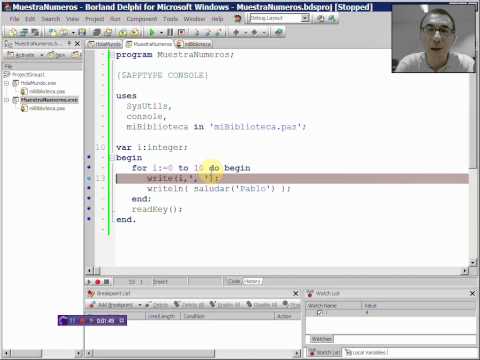The height and width of the screenshot is (360, 480).
Task: Open the File menu
Action: pyautogui.click(x=14, y=19)
